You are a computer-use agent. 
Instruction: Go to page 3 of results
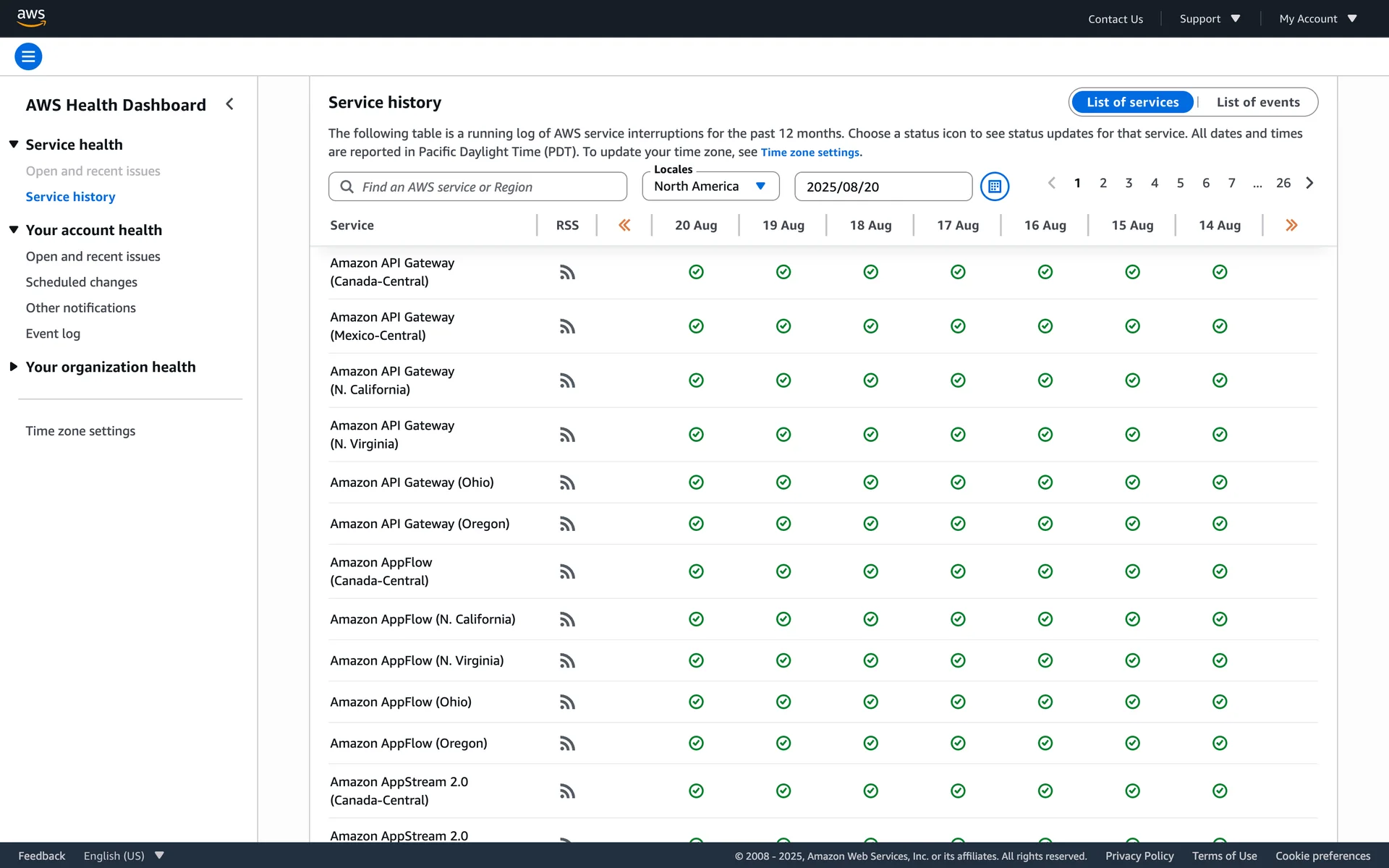coord(1129,183)
